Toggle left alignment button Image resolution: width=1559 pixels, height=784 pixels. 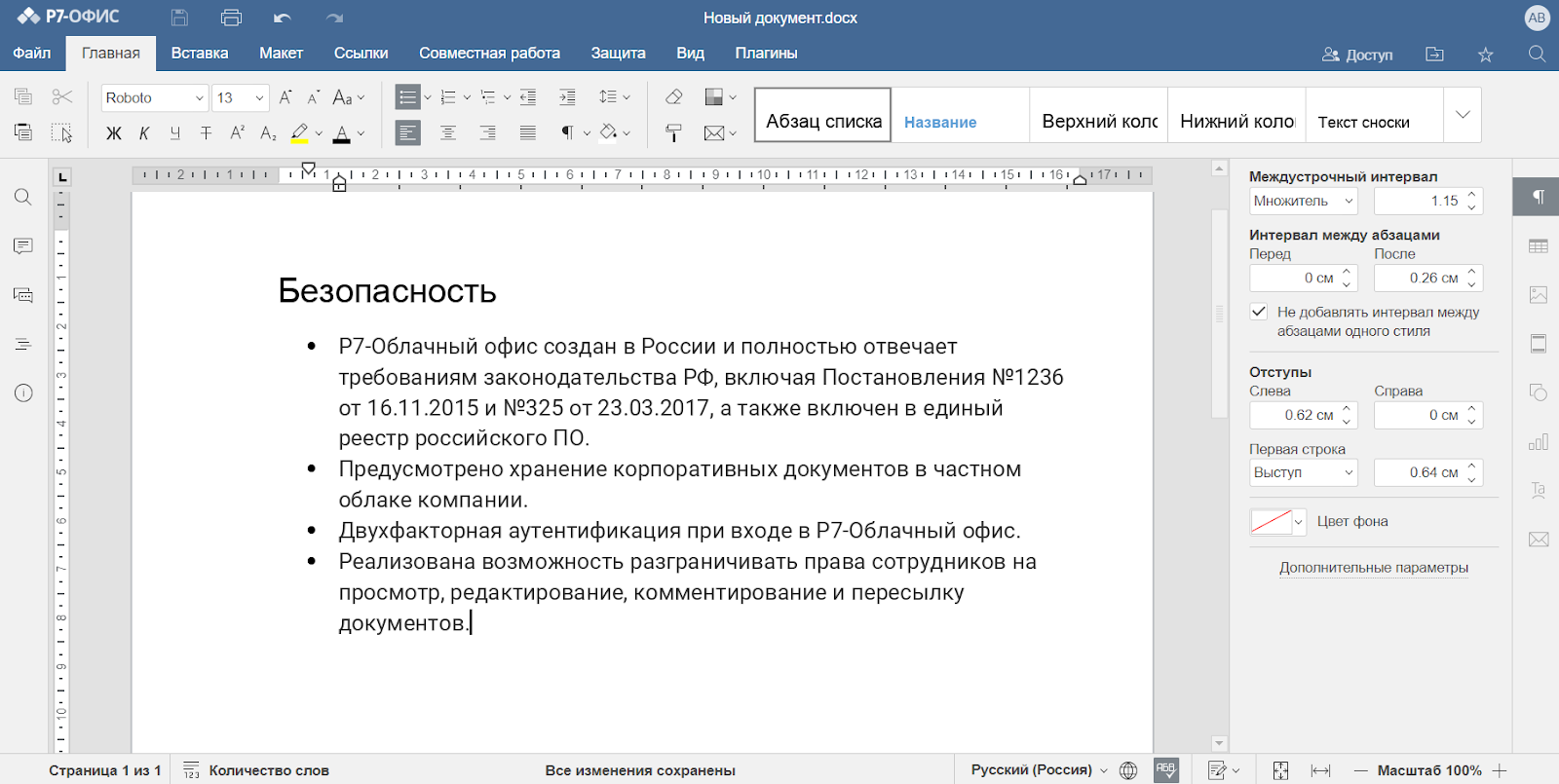pos(408,132)
